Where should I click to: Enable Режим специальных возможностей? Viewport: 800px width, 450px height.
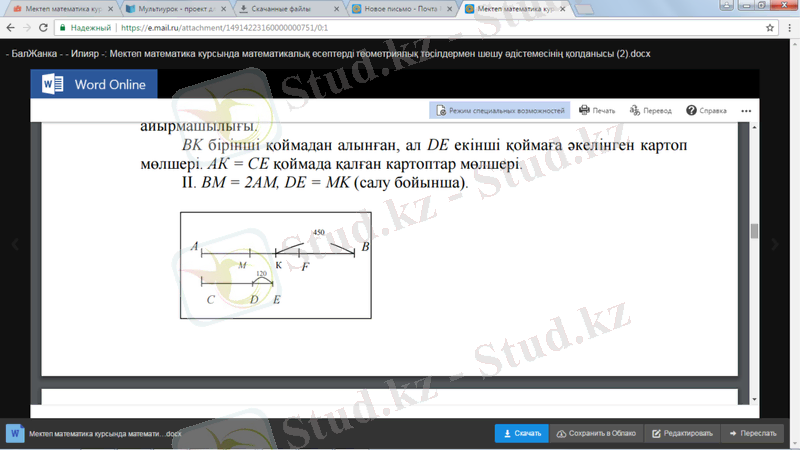(x=499, y=110)
